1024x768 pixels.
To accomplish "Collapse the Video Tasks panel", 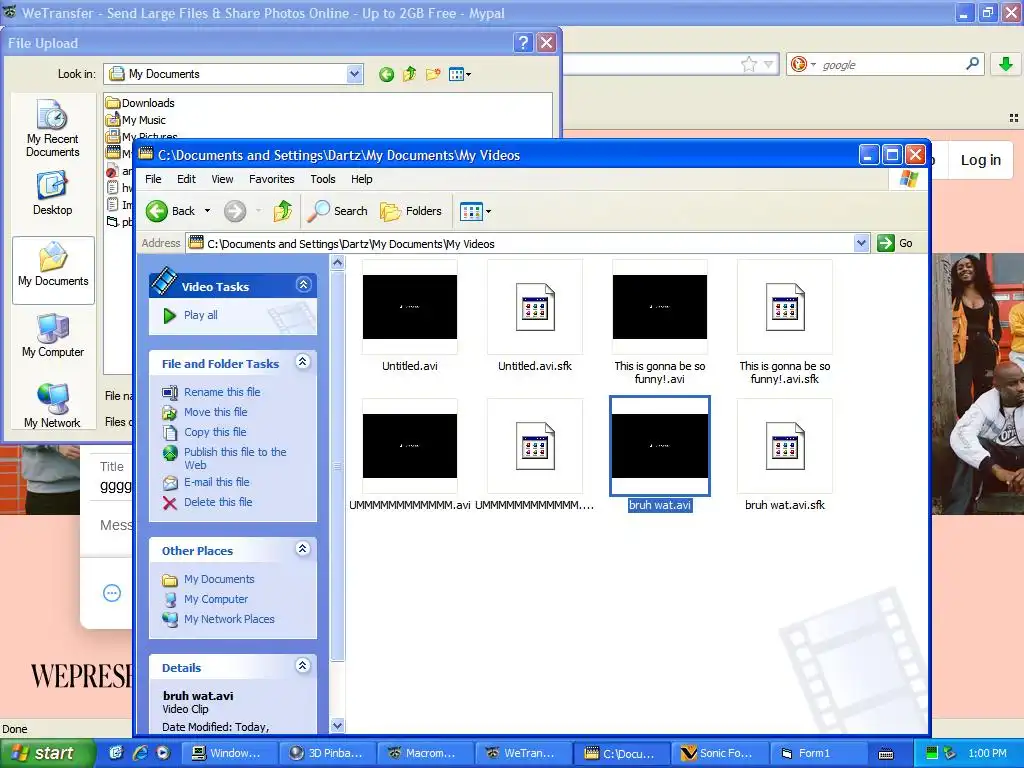I will coord(303,285).
